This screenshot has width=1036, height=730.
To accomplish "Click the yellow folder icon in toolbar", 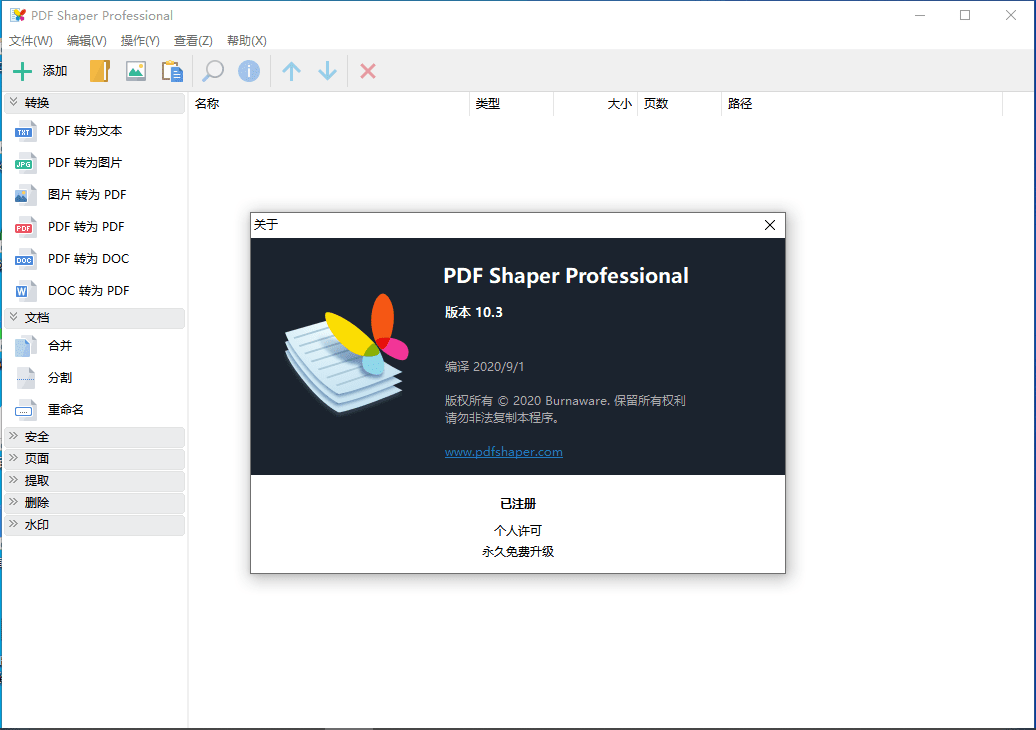I will pos(99,71).
